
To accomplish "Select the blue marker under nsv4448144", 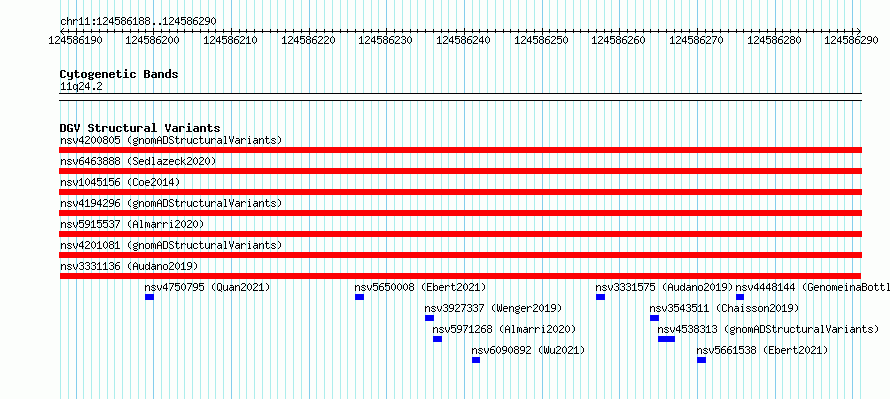I will 740,297.
